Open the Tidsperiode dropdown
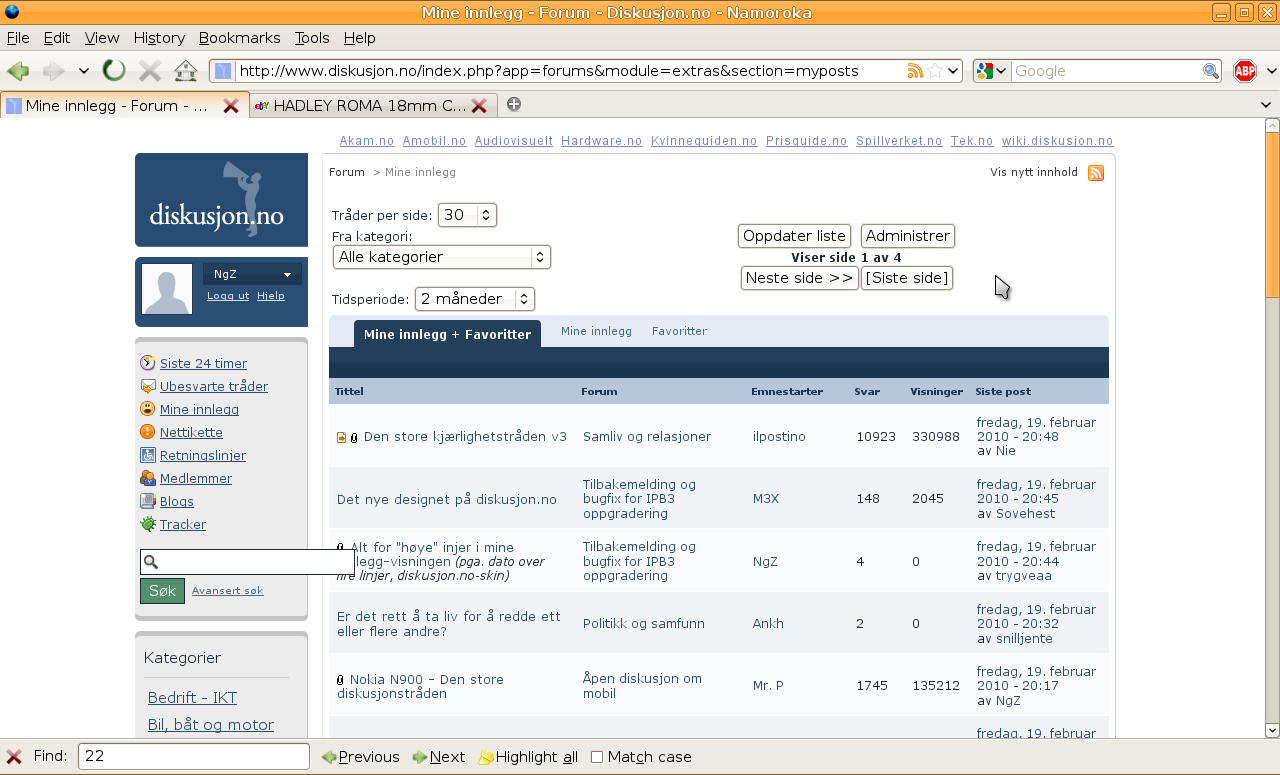This screenshot has width=1280, height=775. pyautogui.click(x=475, y=299)
